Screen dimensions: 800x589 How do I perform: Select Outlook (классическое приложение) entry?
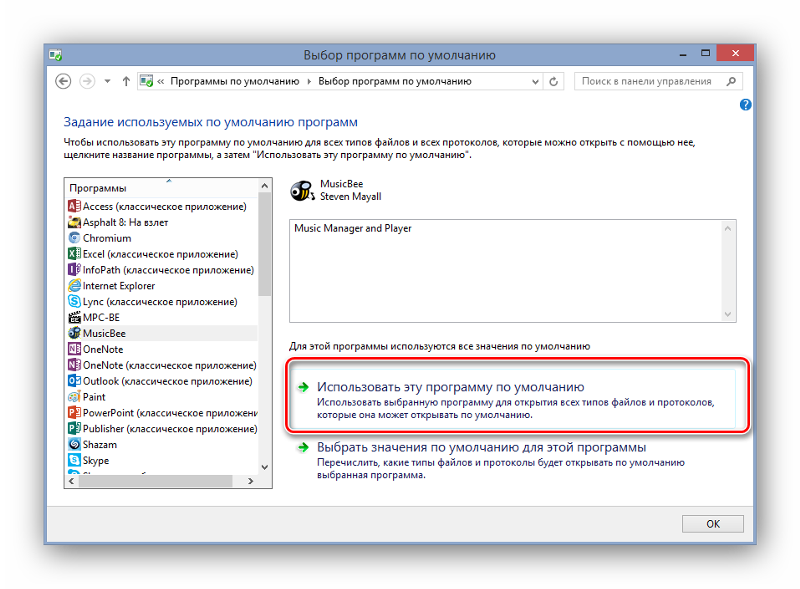point(161,381)
